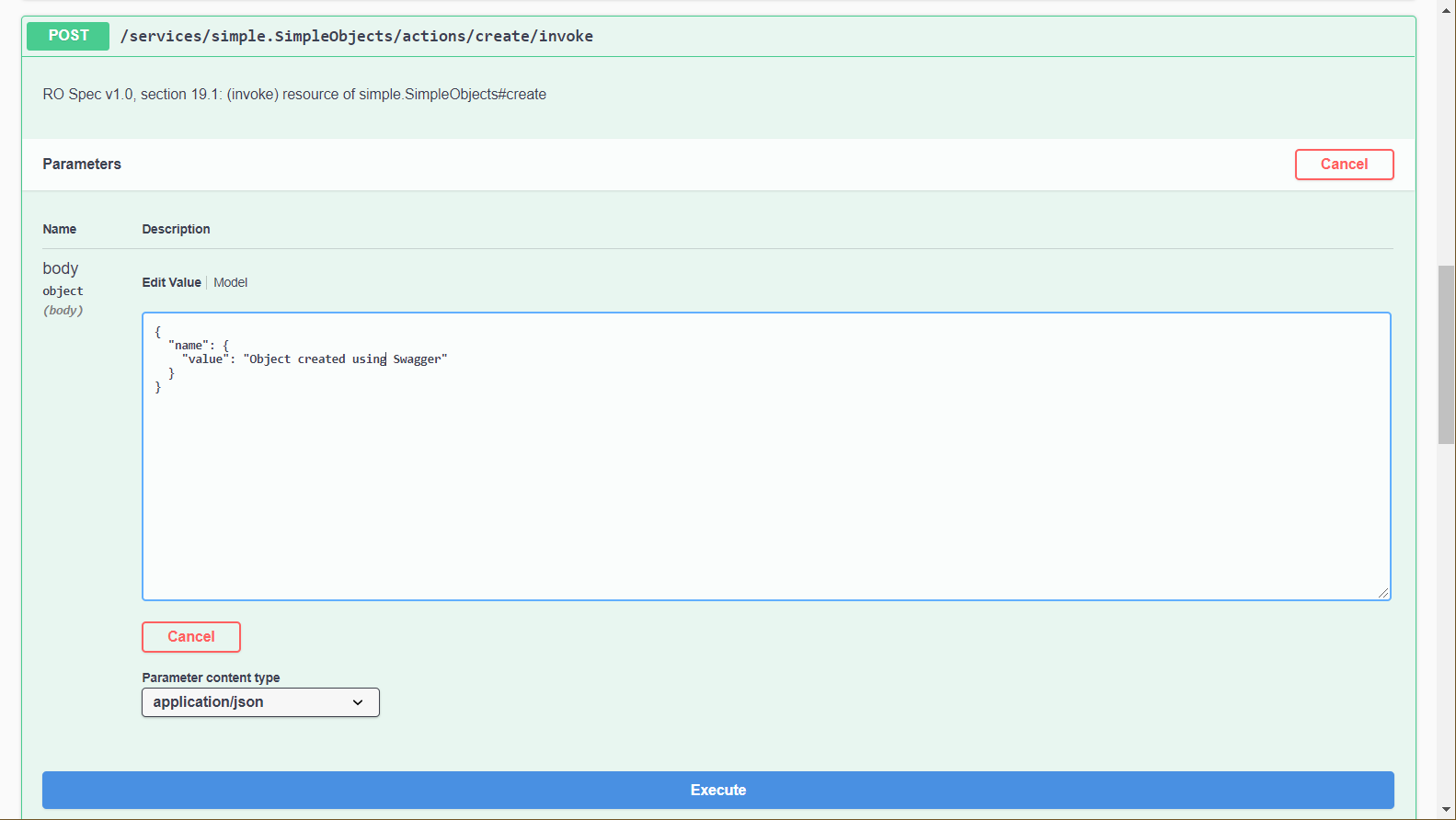Click the Parameter content type label
Viewport: 1456px width, 820px height.
211,678
